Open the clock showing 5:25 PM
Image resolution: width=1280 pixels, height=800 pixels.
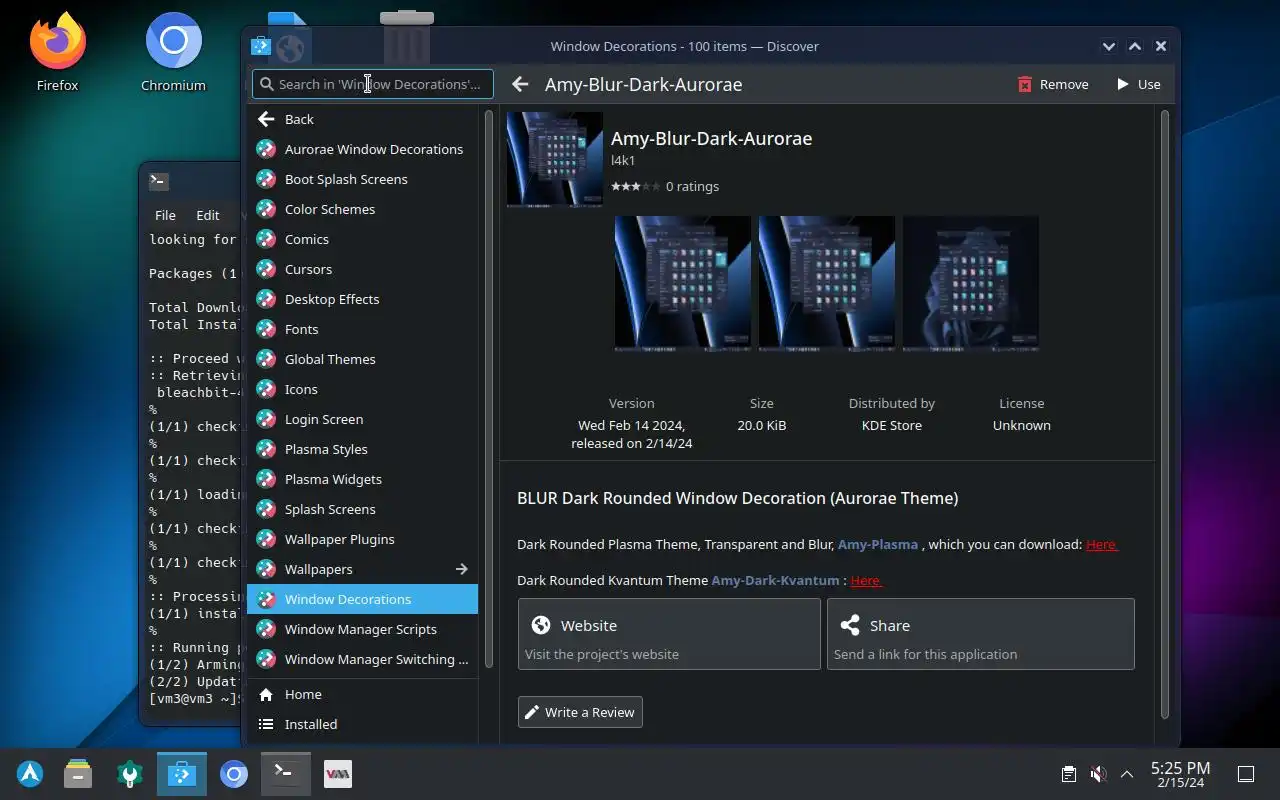click(x=1180, y=774)
